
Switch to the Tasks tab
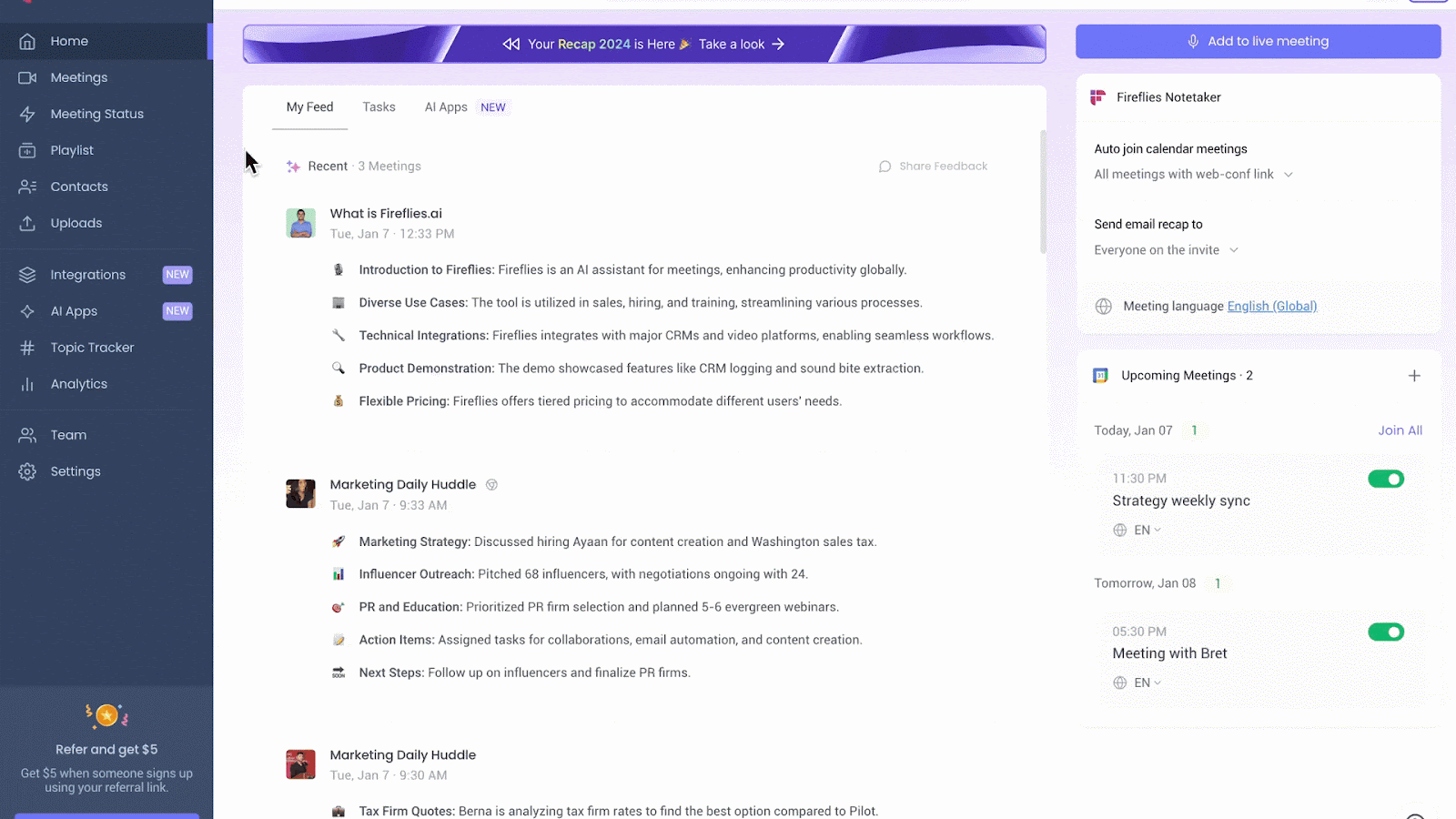[379, 107]
